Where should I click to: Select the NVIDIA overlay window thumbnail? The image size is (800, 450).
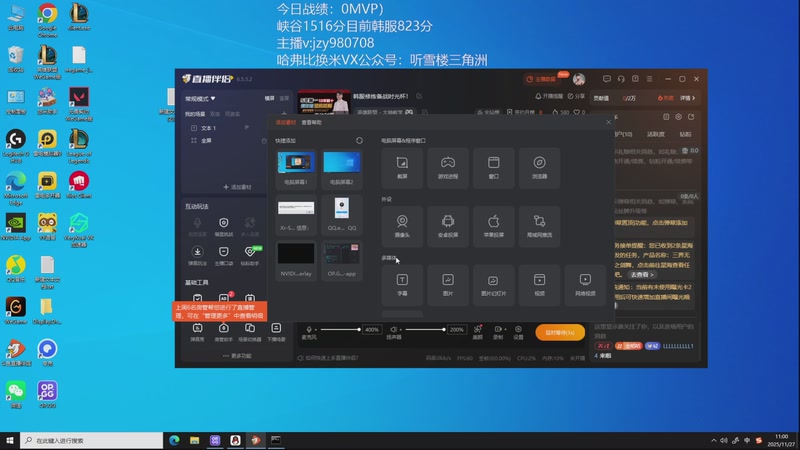pyautogui.click(x=296, y=260)
